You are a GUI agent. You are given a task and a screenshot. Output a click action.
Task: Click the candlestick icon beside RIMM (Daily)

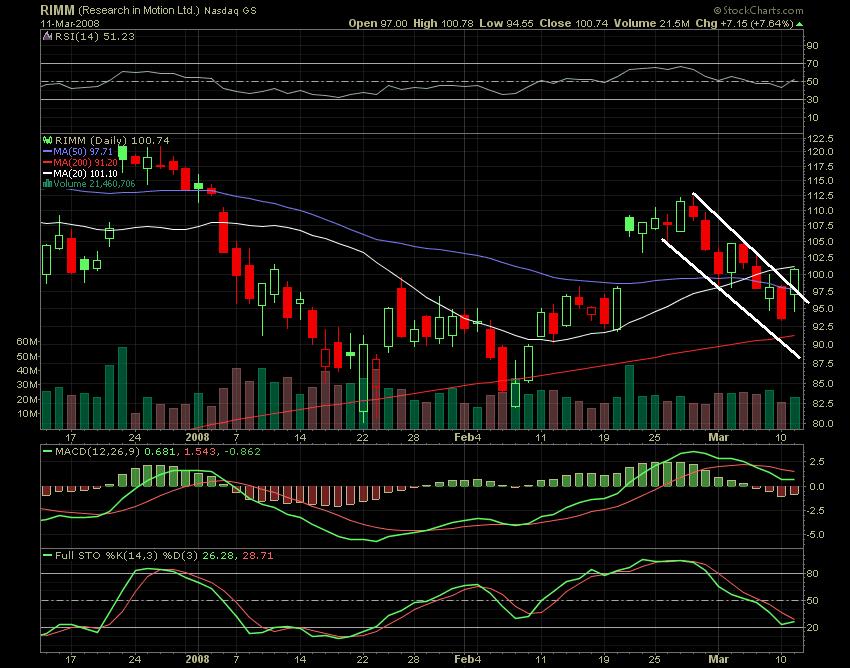[48, 140]
